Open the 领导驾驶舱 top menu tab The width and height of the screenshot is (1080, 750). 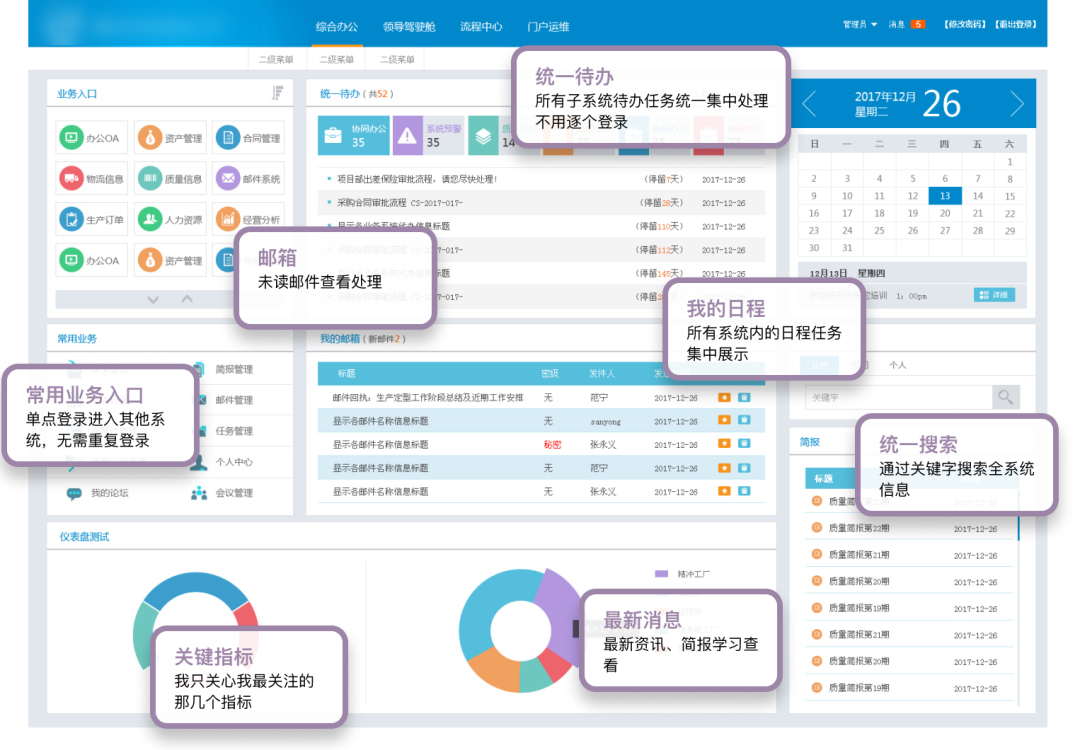pos(408,26)
